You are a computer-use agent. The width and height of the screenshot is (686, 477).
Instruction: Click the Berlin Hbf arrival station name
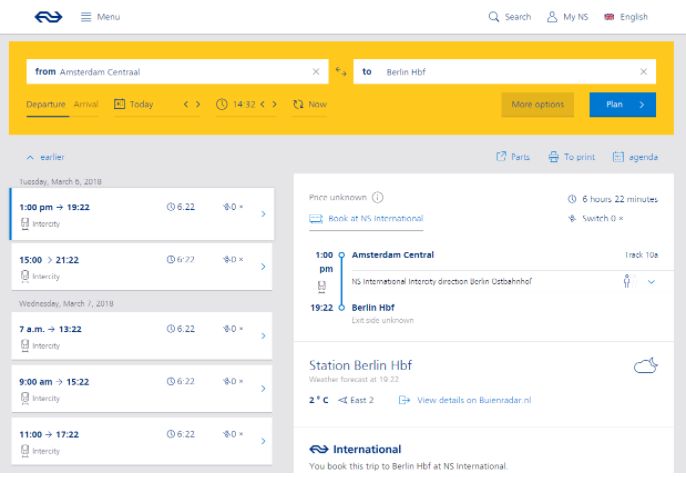[x=373, y=308]
